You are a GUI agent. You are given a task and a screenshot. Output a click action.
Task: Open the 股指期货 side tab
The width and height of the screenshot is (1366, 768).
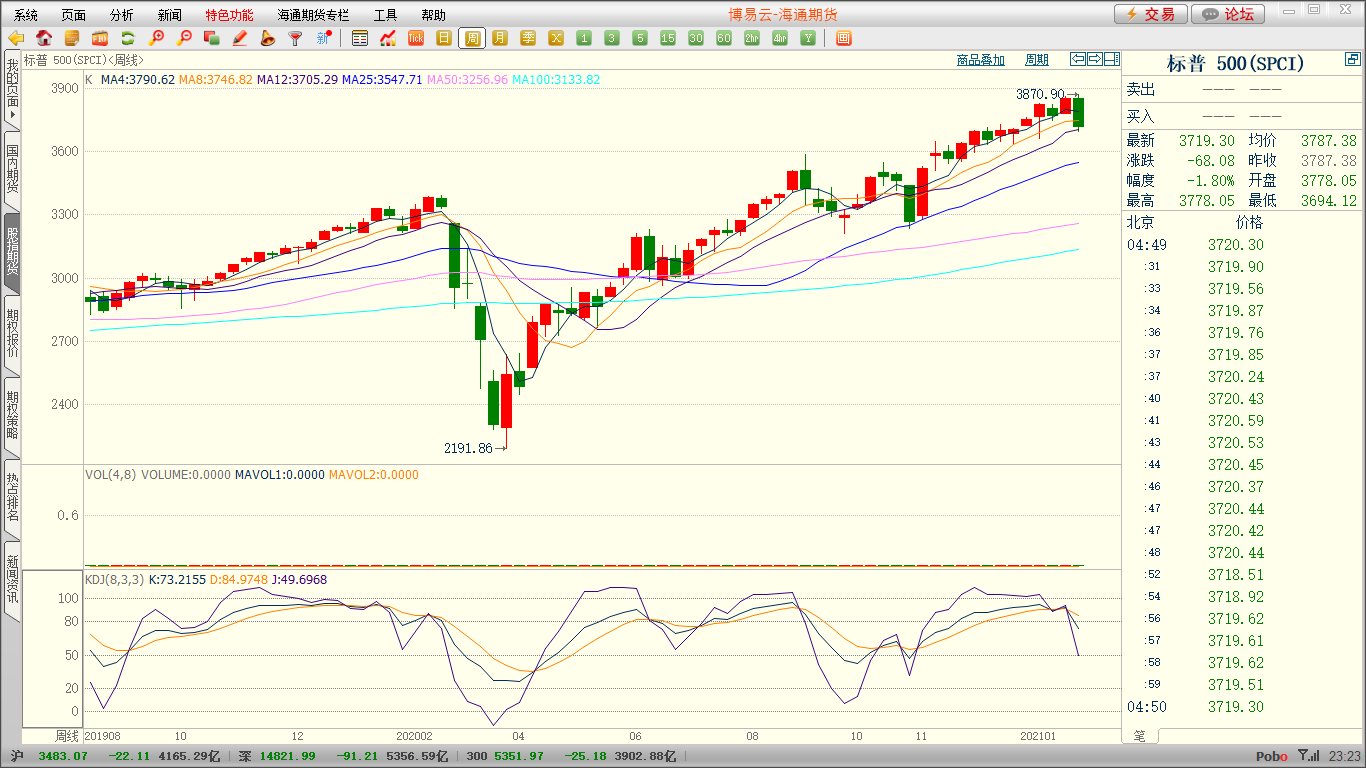coord(12,252)
